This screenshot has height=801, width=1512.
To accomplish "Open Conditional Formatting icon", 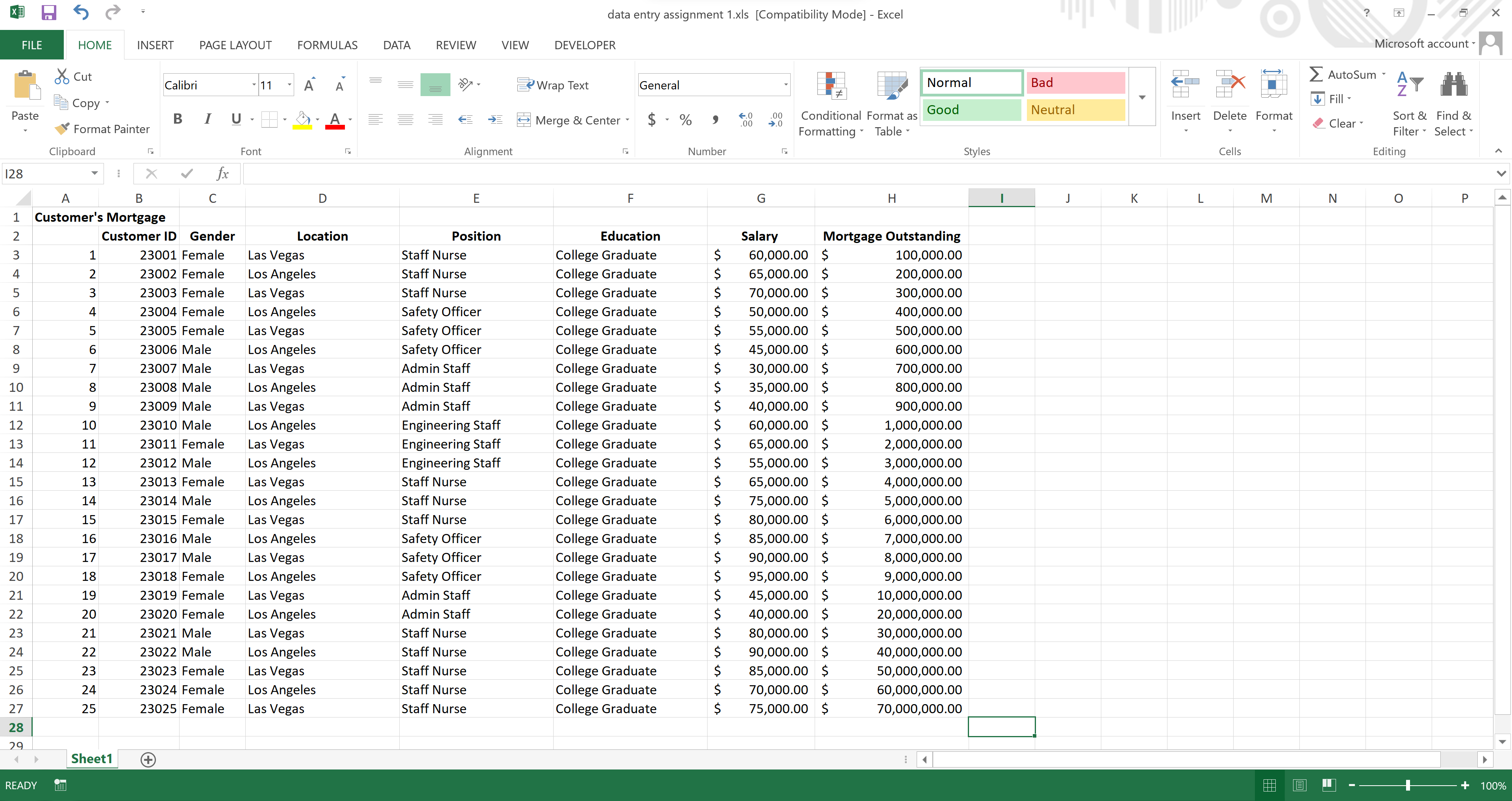I will click(x=830, y=86).
